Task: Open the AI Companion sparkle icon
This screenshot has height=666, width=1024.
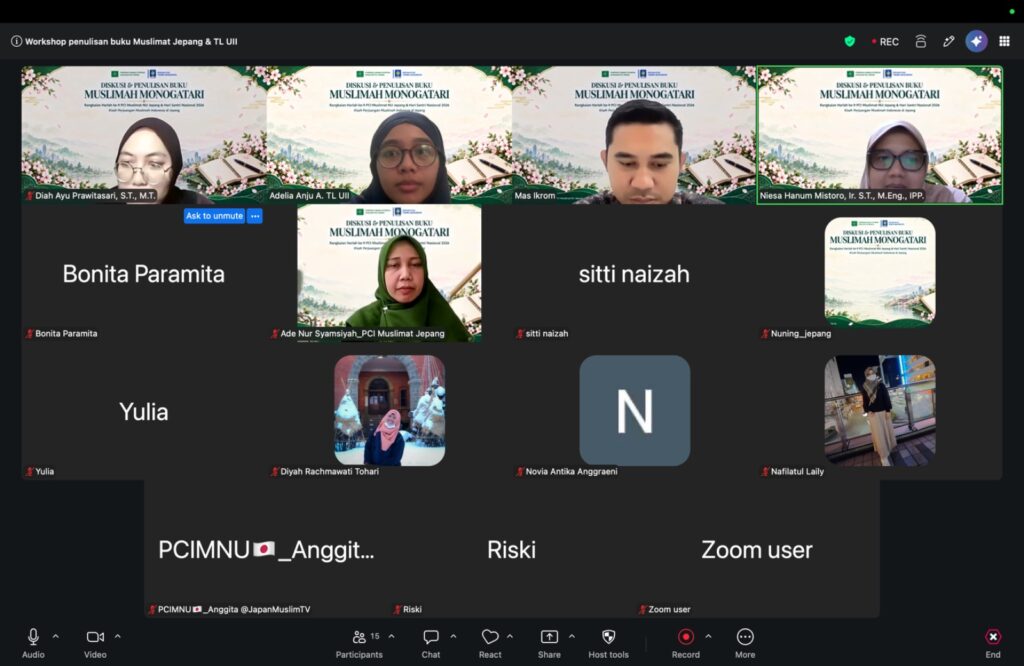Action: pos(976,41)
